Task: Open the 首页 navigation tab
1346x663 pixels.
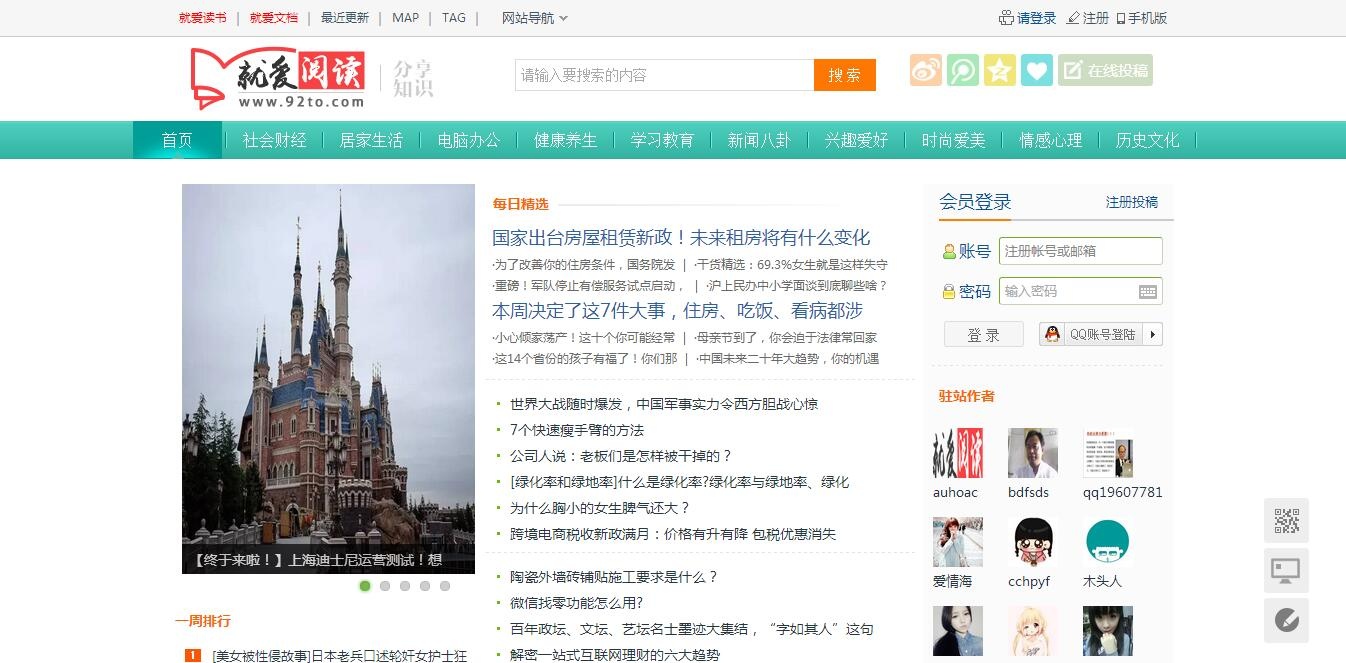Action: [177, 140]
